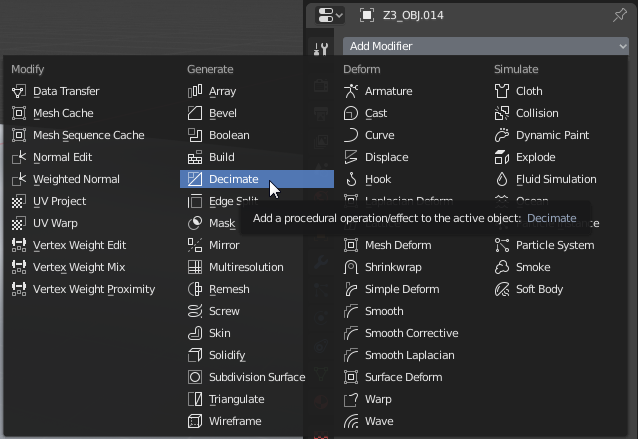Click the Z3_OBJ.014 object name
Image resolution: width=638 pixels, height=439 pixels.
click(x=413, y=15)
